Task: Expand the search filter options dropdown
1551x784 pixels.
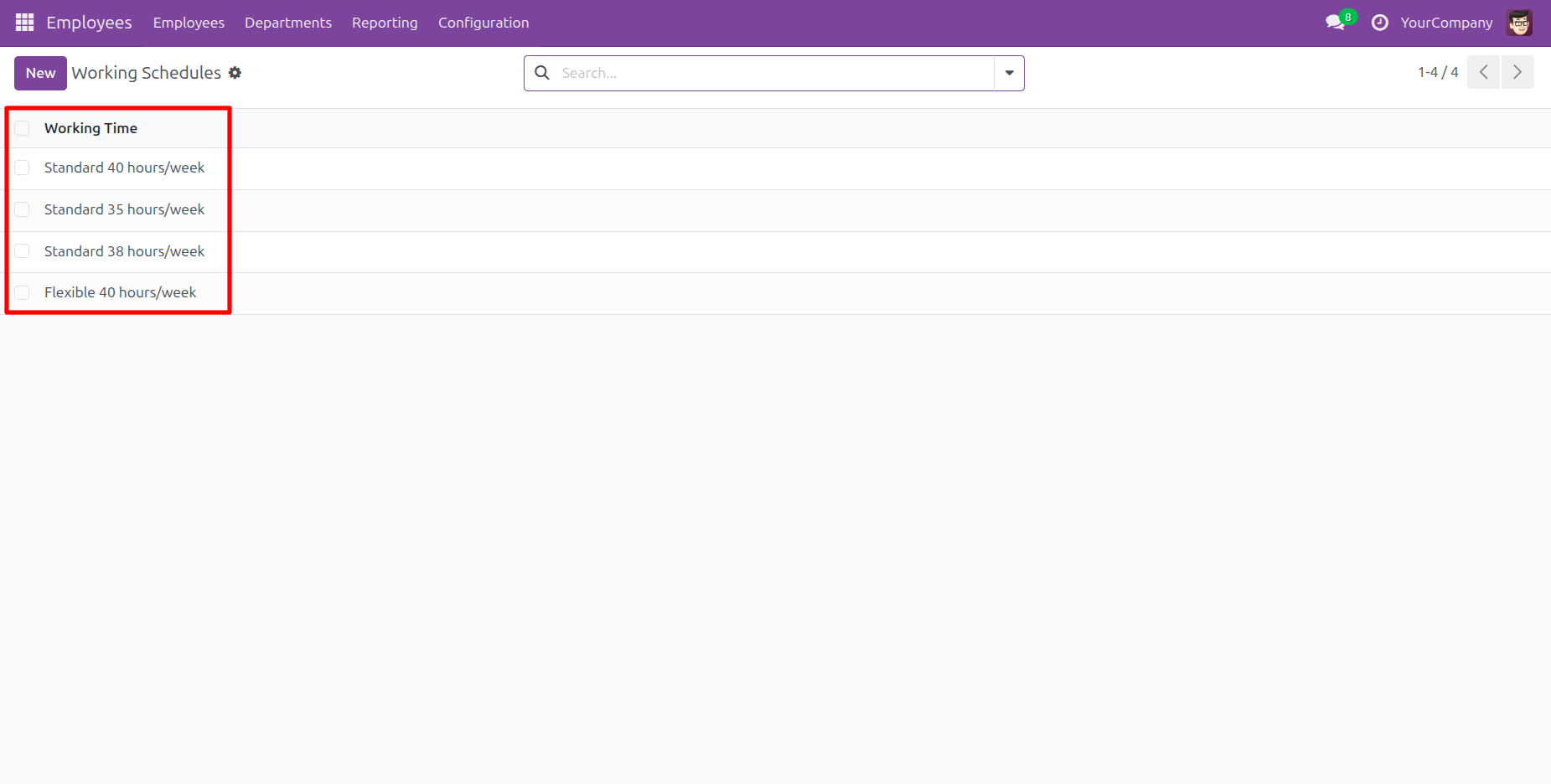Action: tap(1009, 73)
